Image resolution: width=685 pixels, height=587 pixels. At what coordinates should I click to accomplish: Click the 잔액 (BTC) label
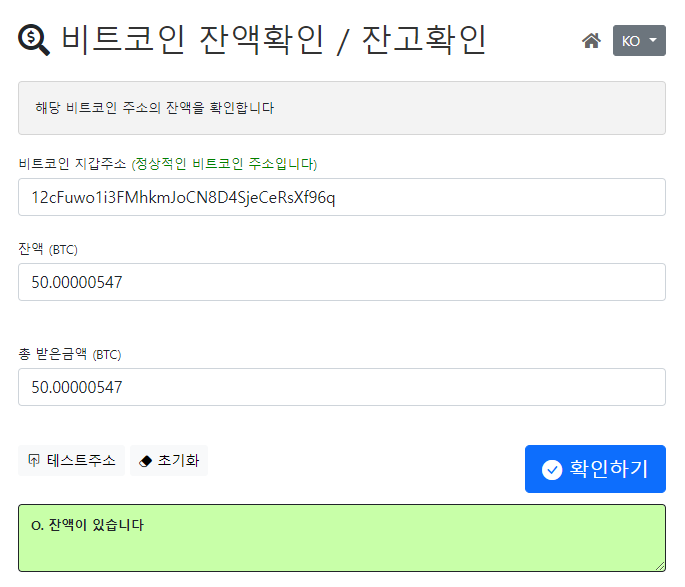click(48, 249)
